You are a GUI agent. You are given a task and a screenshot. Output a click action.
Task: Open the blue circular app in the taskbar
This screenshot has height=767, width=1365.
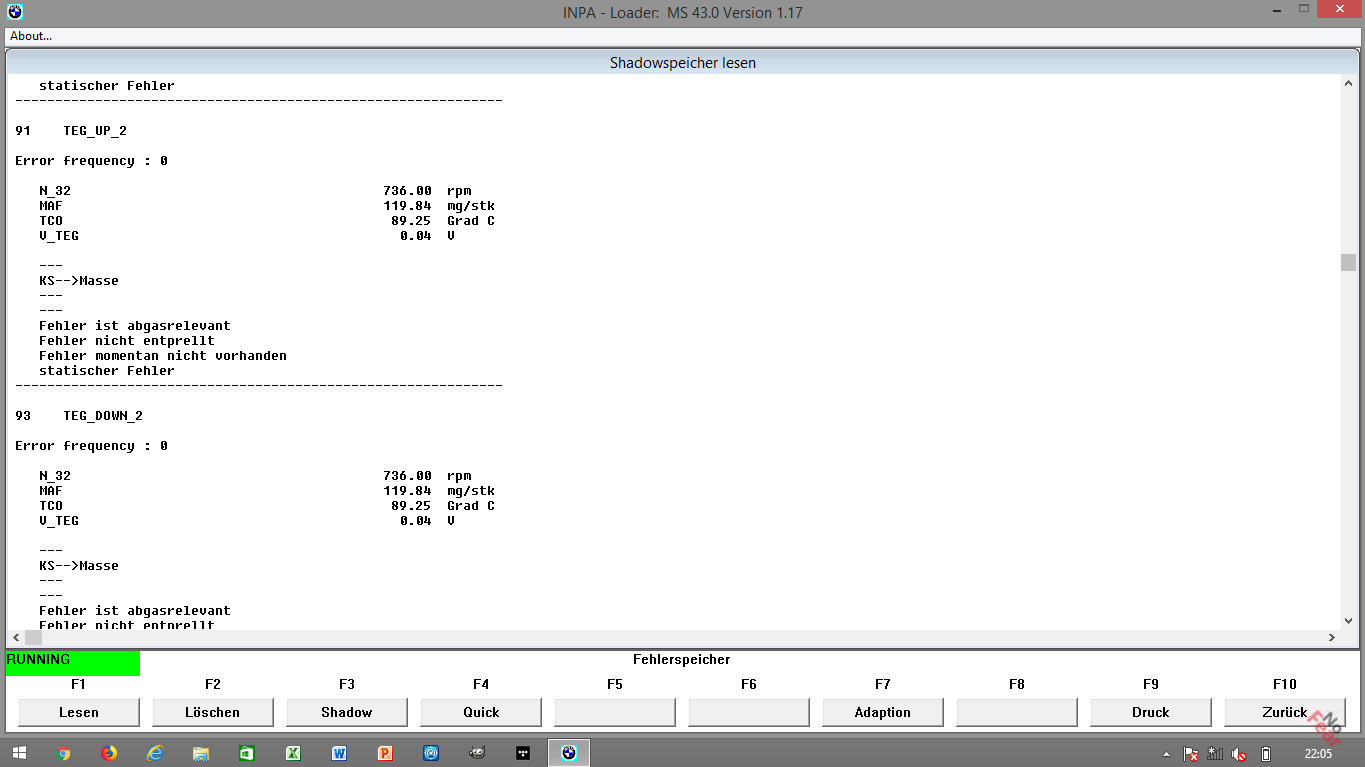pos(431,753)
